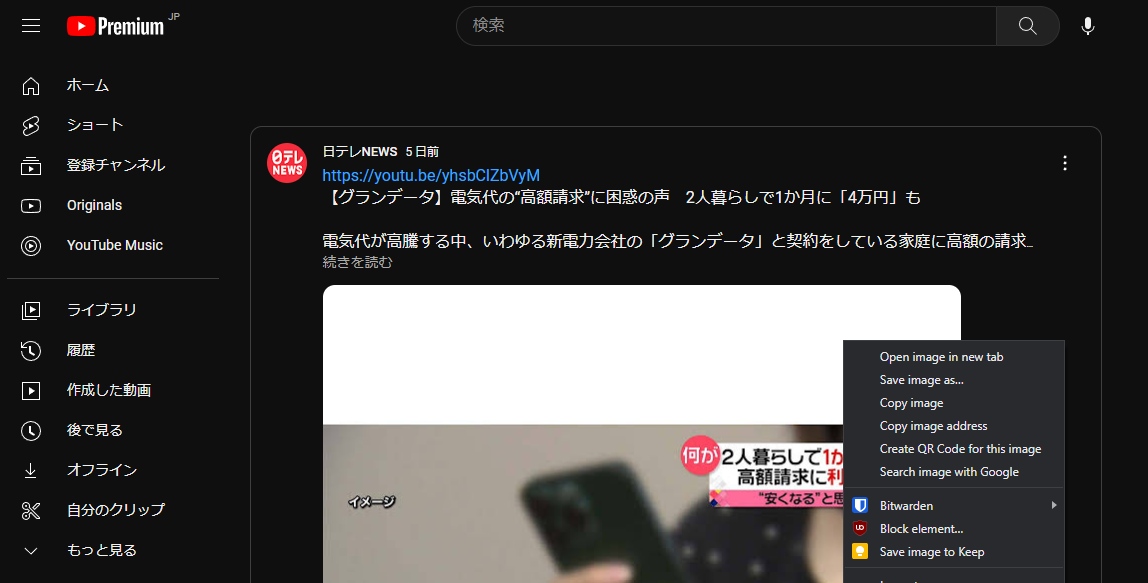This screenshot has height=583, width=1148.
Task: Click the 電気代が高騰する中 description line
Action: [x=678, y=241]
